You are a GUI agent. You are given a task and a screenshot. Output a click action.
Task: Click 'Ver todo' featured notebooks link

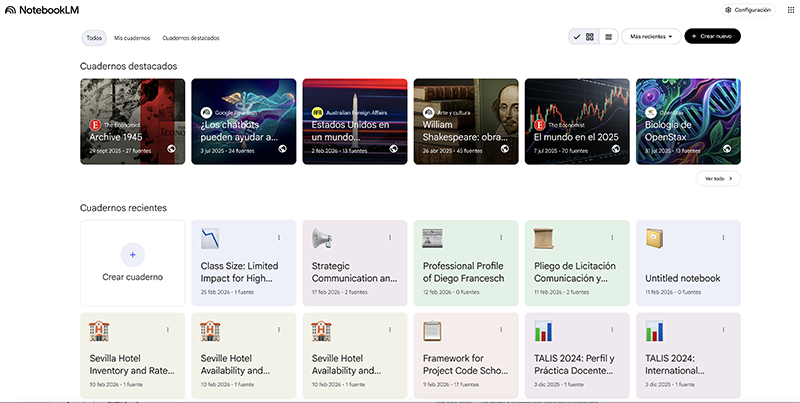coord(718,179)
